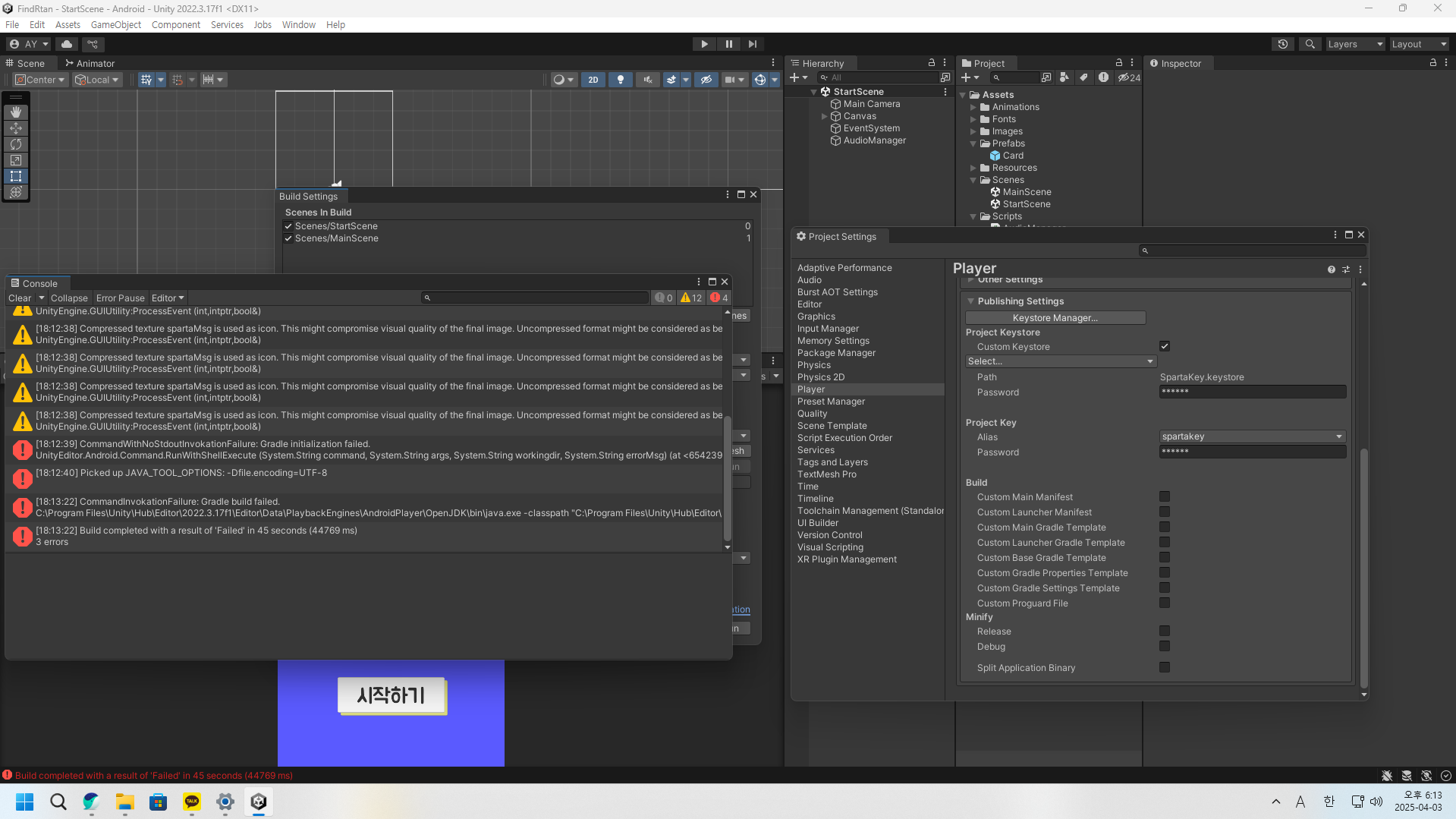
Task: Collapse the Publishing Settings foldout
Action: pyautogui.click(x=970, y=301)
